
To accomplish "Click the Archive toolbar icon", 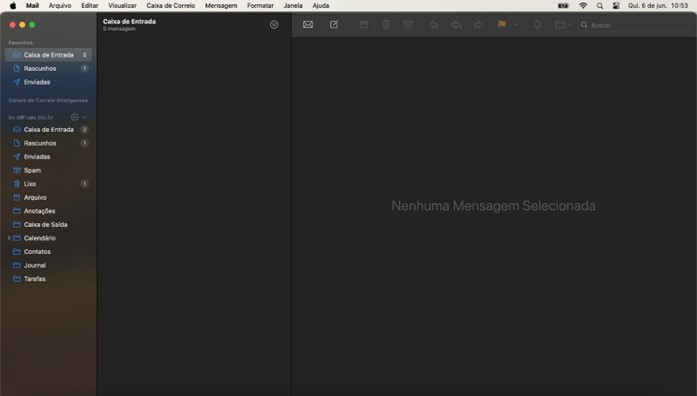I will pos(364,25).
